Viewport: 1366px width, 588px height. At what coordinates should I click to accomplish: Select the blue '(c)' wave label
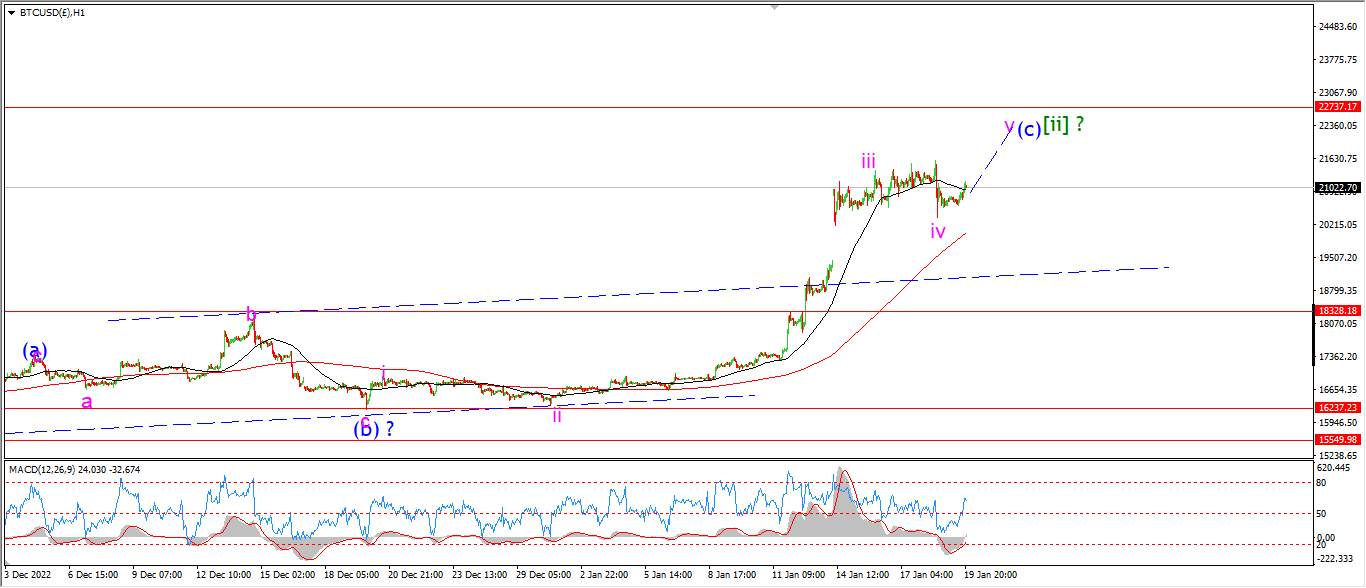click(x=1029, y=129)
